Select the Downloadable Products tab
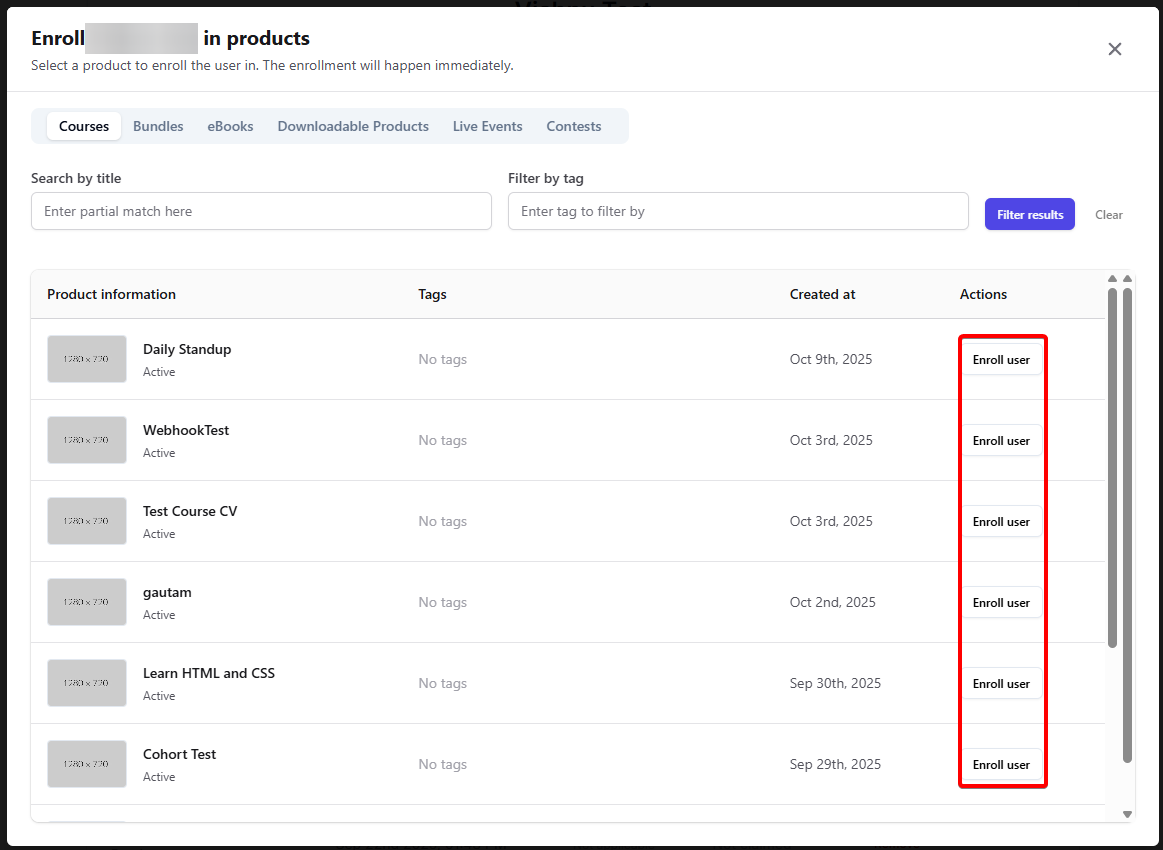The width and height of the screenshot is (1163, 850). point(353,126)
